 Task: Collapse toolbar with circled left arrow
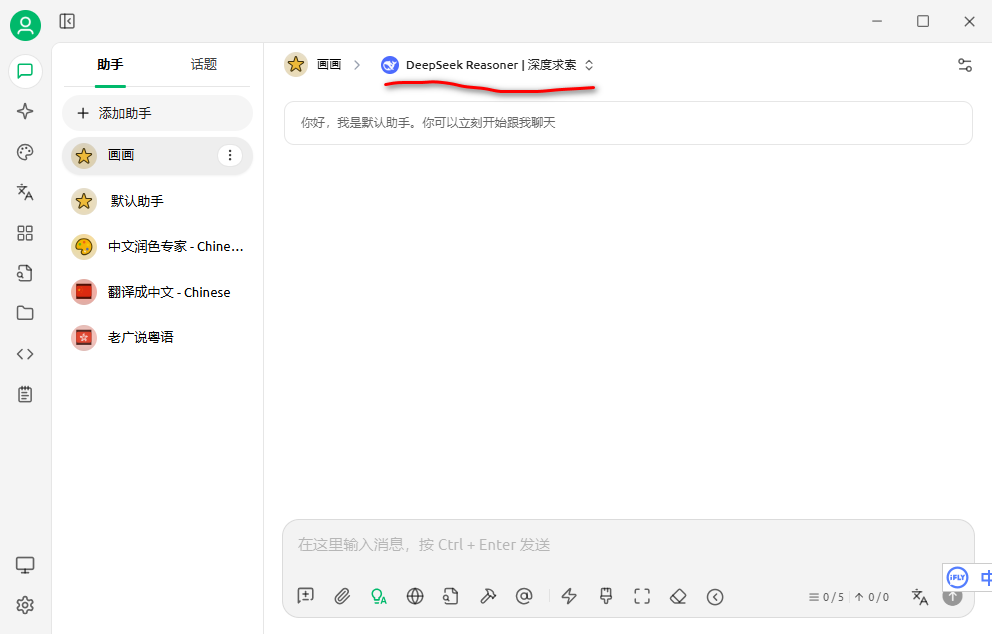click(x=715, y=597)
